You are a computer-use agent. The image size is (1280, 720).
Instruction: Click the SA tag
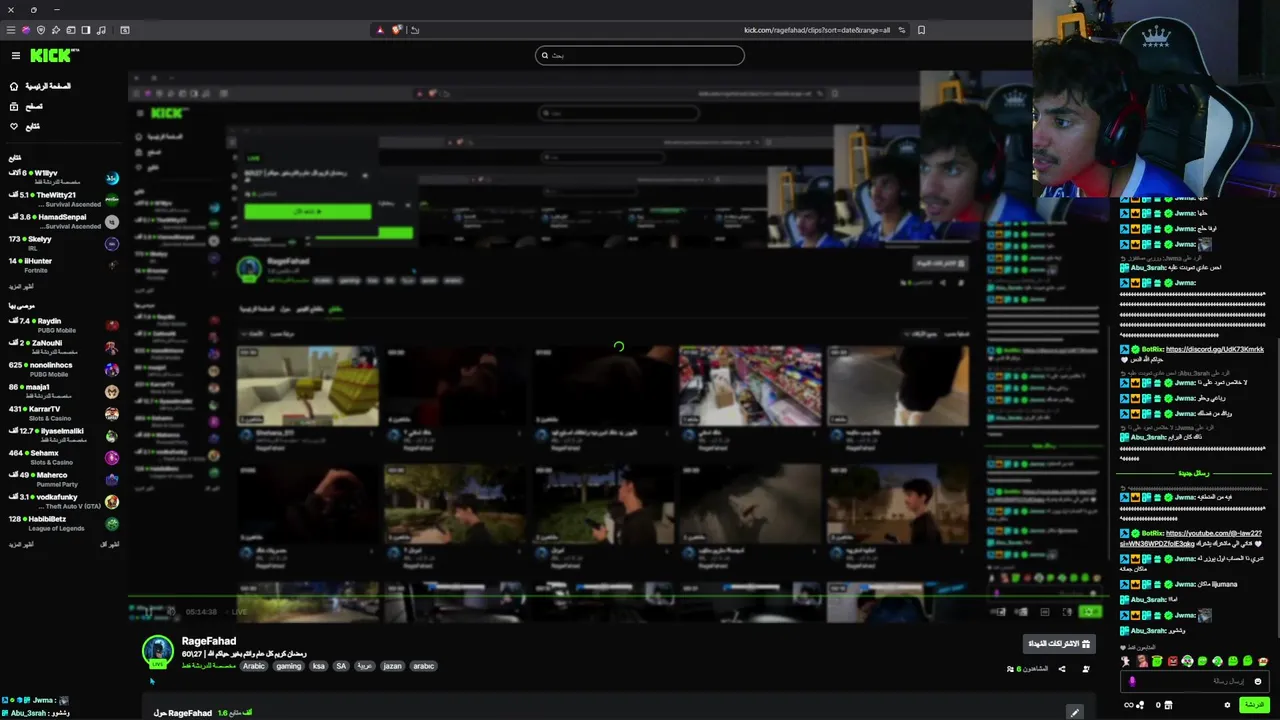[x=341, y=666]
